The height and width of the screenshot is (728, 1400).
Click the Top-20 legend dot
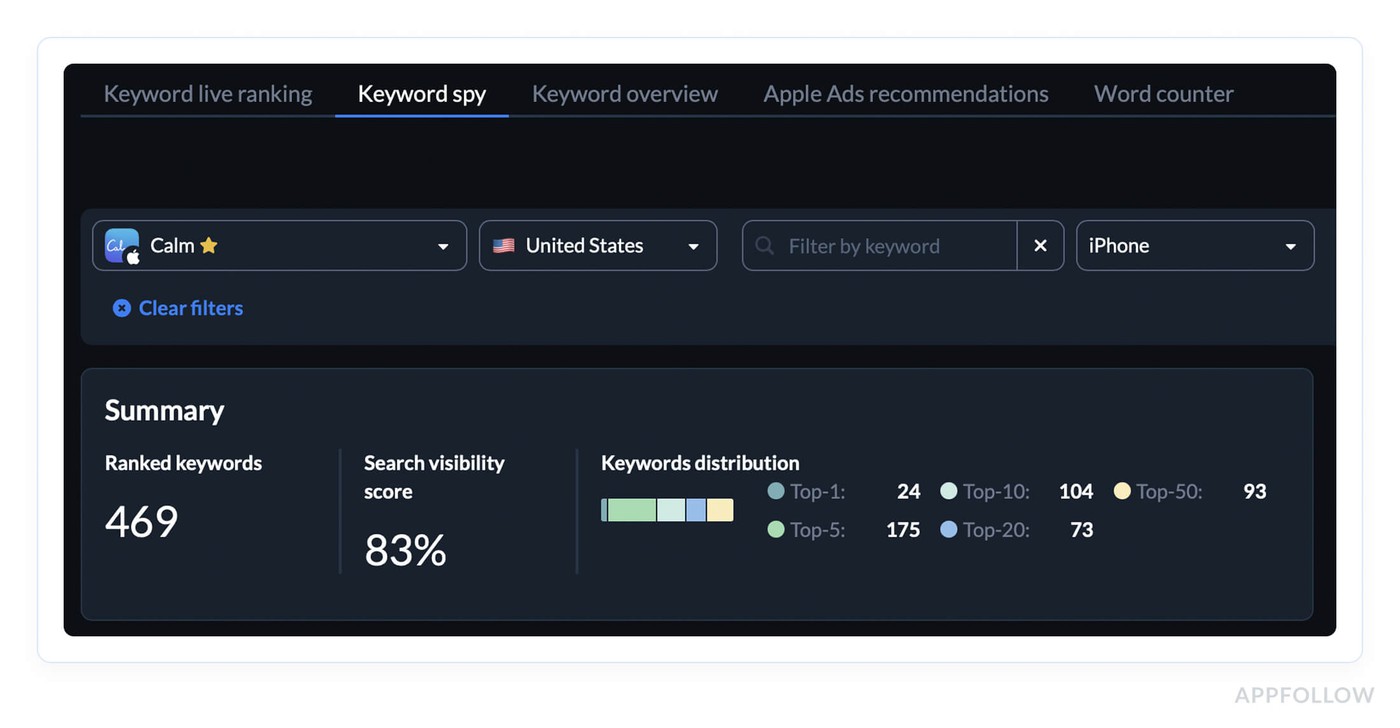949,529
